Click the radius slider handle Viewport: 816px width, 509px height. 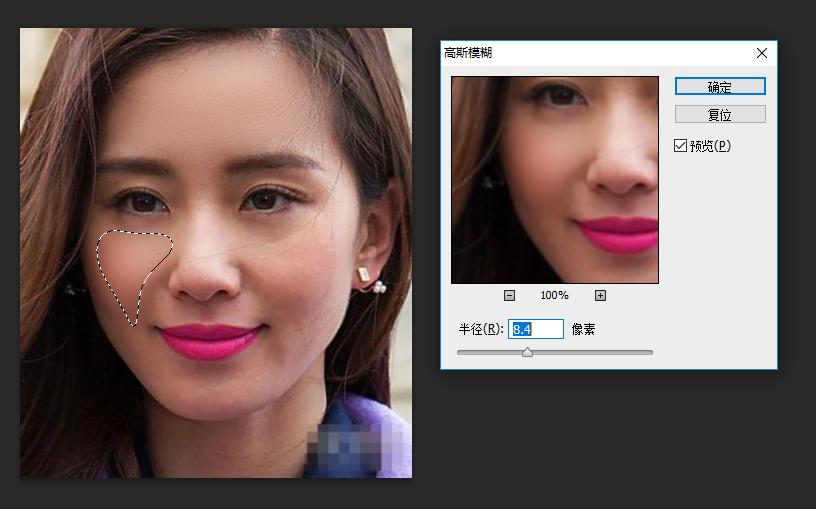coord(527,353)
